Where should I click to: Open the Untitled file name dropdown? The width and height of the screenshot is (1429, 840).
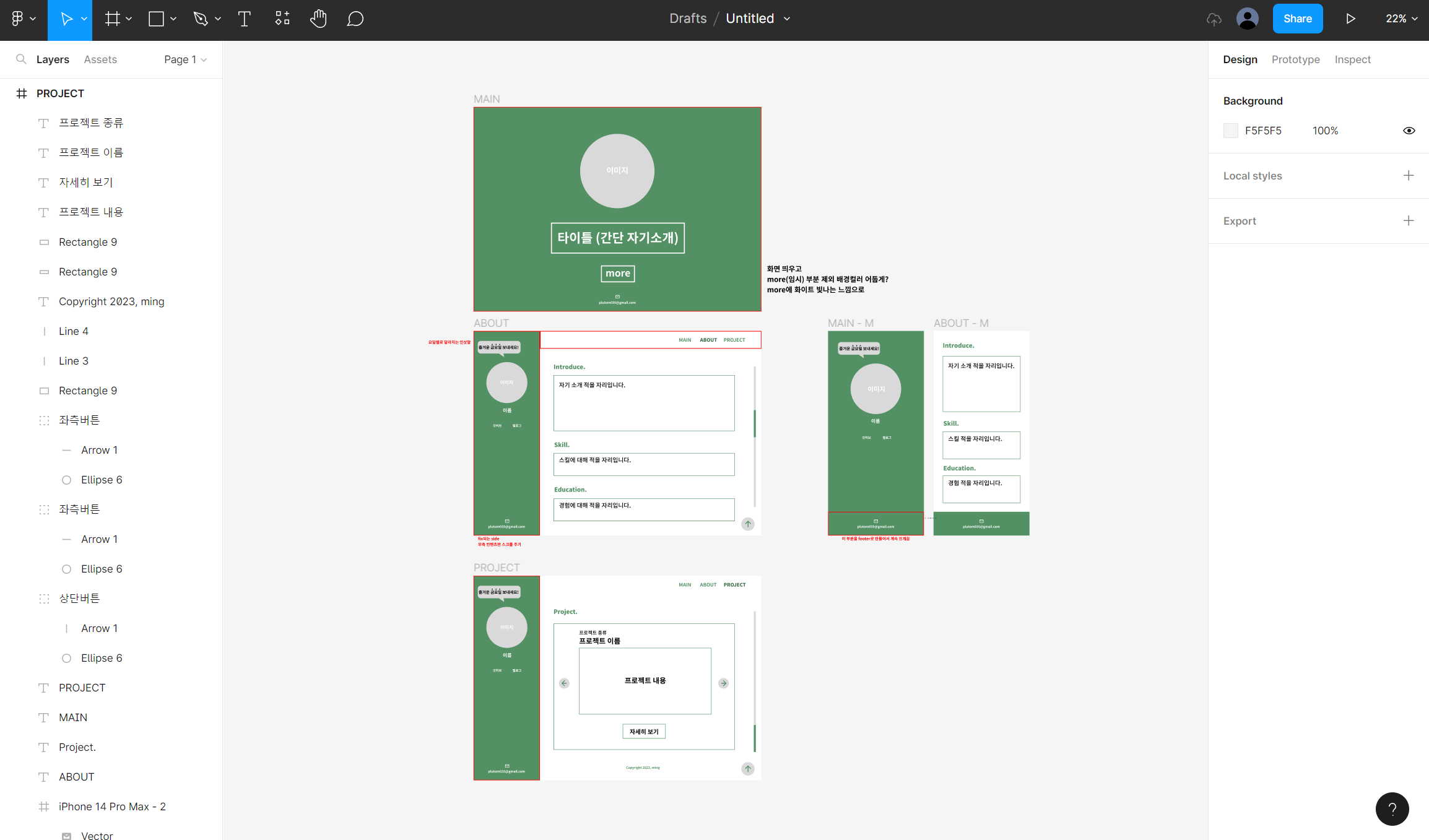point(758,19)
